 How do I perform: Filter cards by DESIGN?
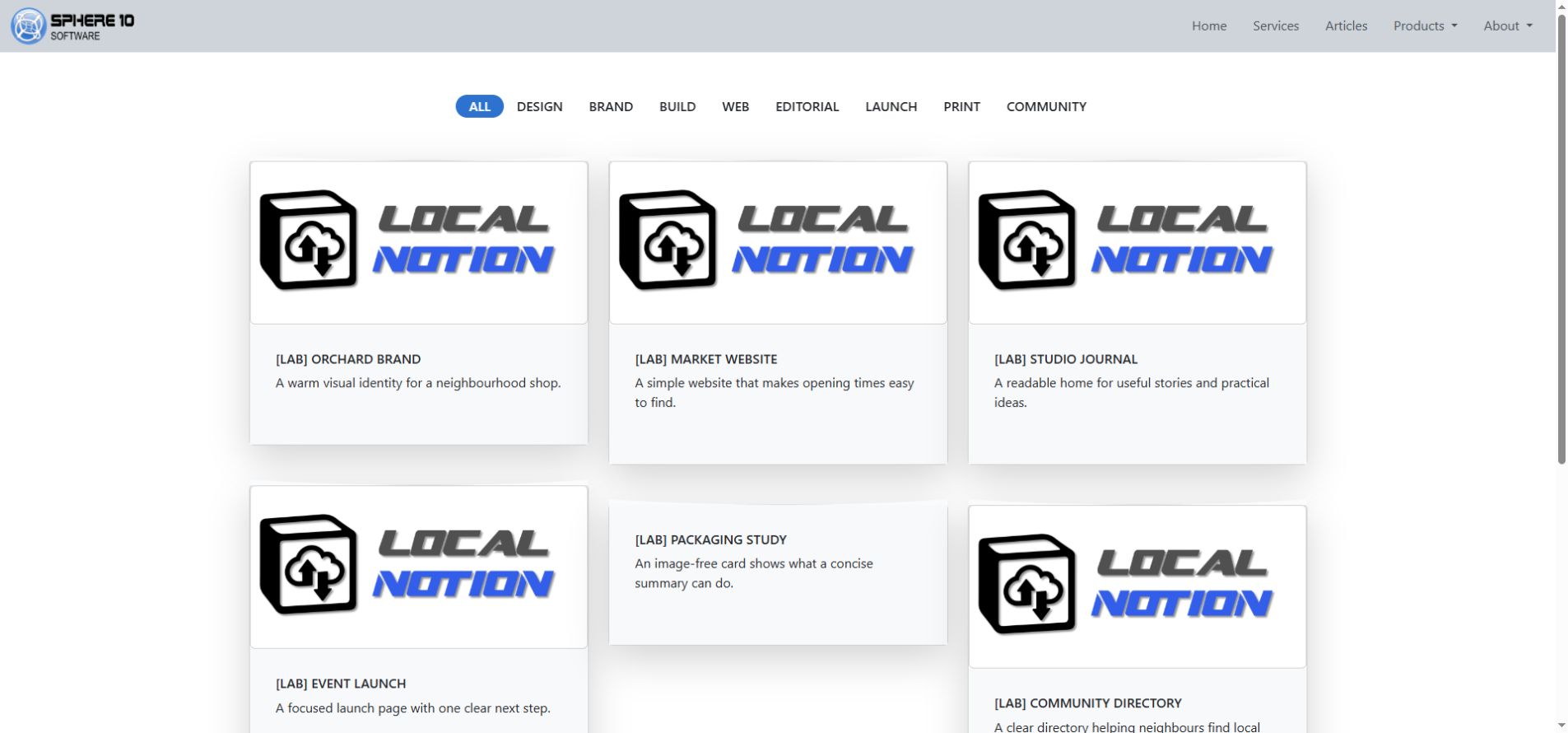tap(539, 106)
